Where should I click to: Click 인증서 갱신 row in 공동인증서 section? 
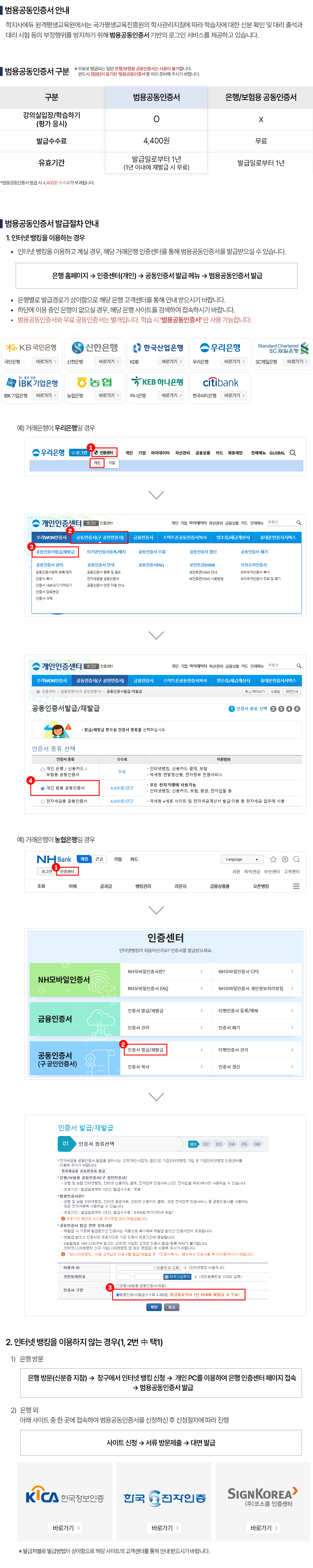[x=256, y=1066]
